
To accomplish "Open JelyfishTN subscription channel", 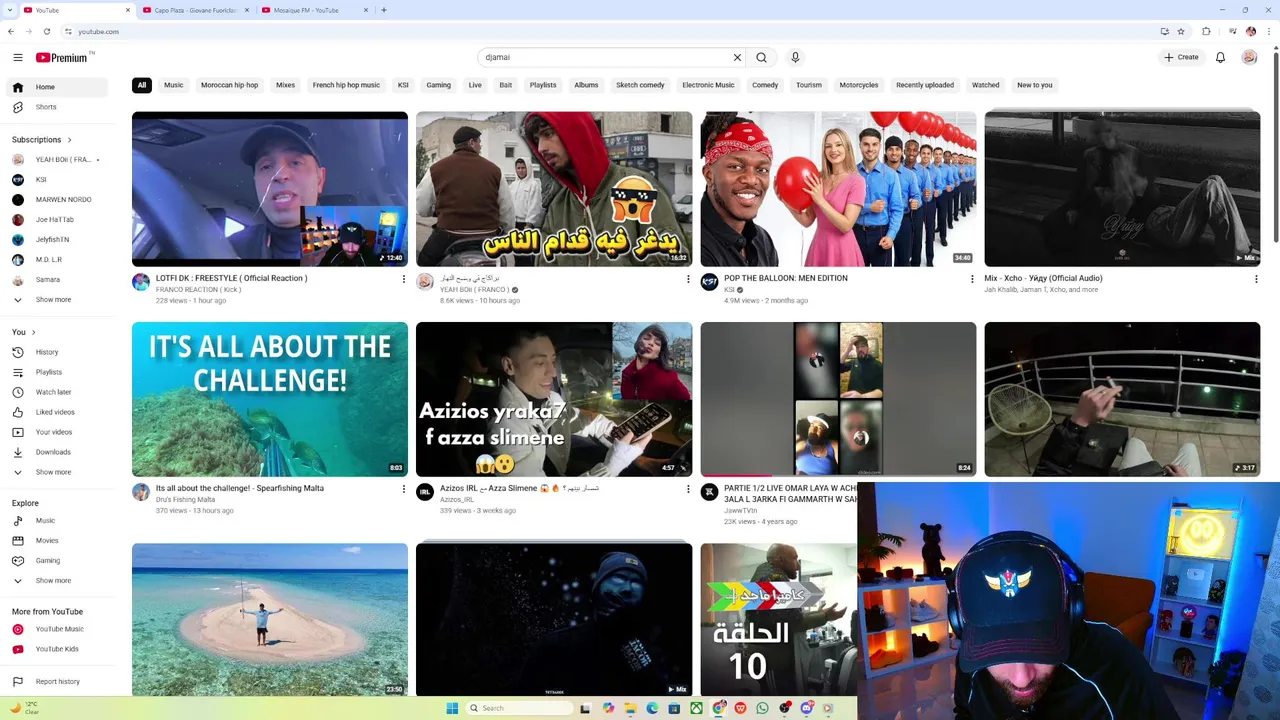I will point(58,240).
